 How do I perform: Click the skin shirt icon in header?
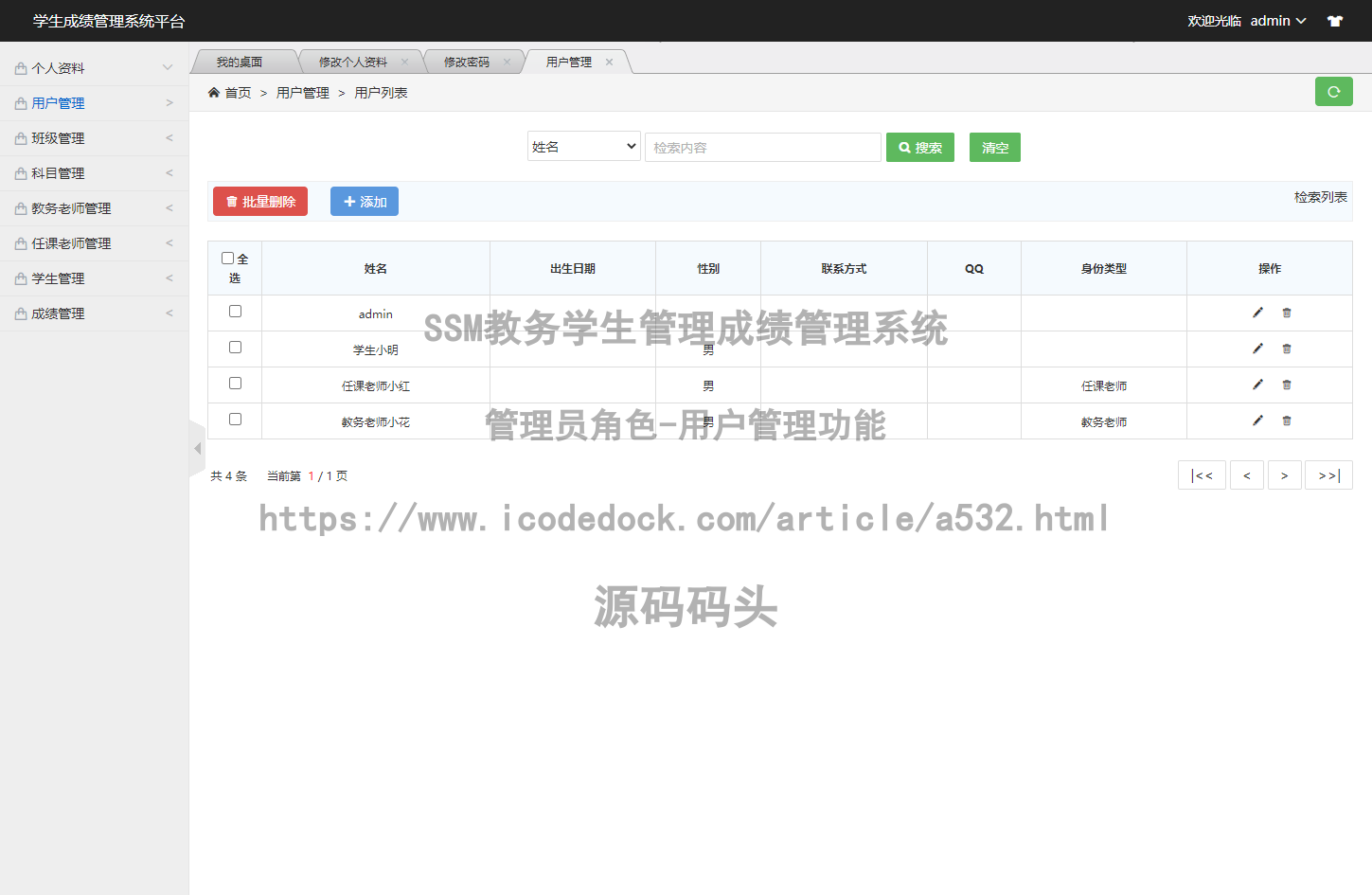click(1335, 21)
